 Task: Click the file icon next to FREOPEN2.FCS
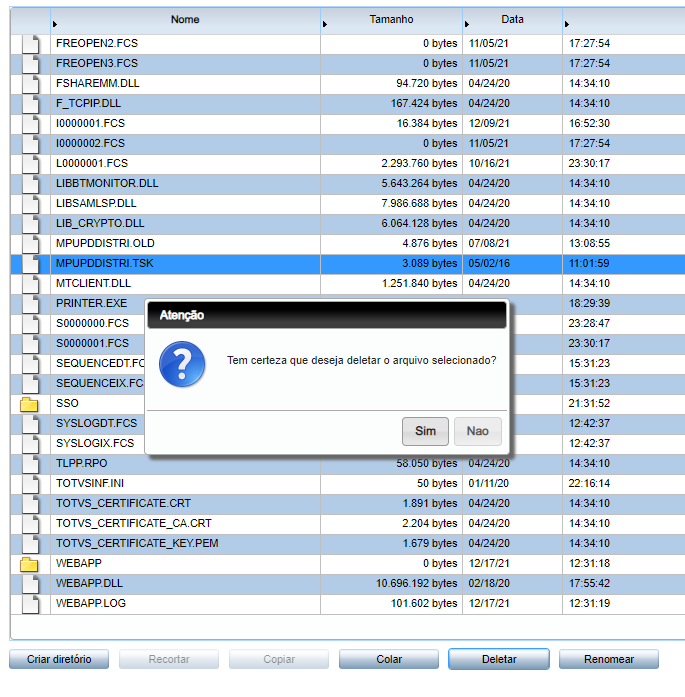pyautogui.click(x=30, y=44)
